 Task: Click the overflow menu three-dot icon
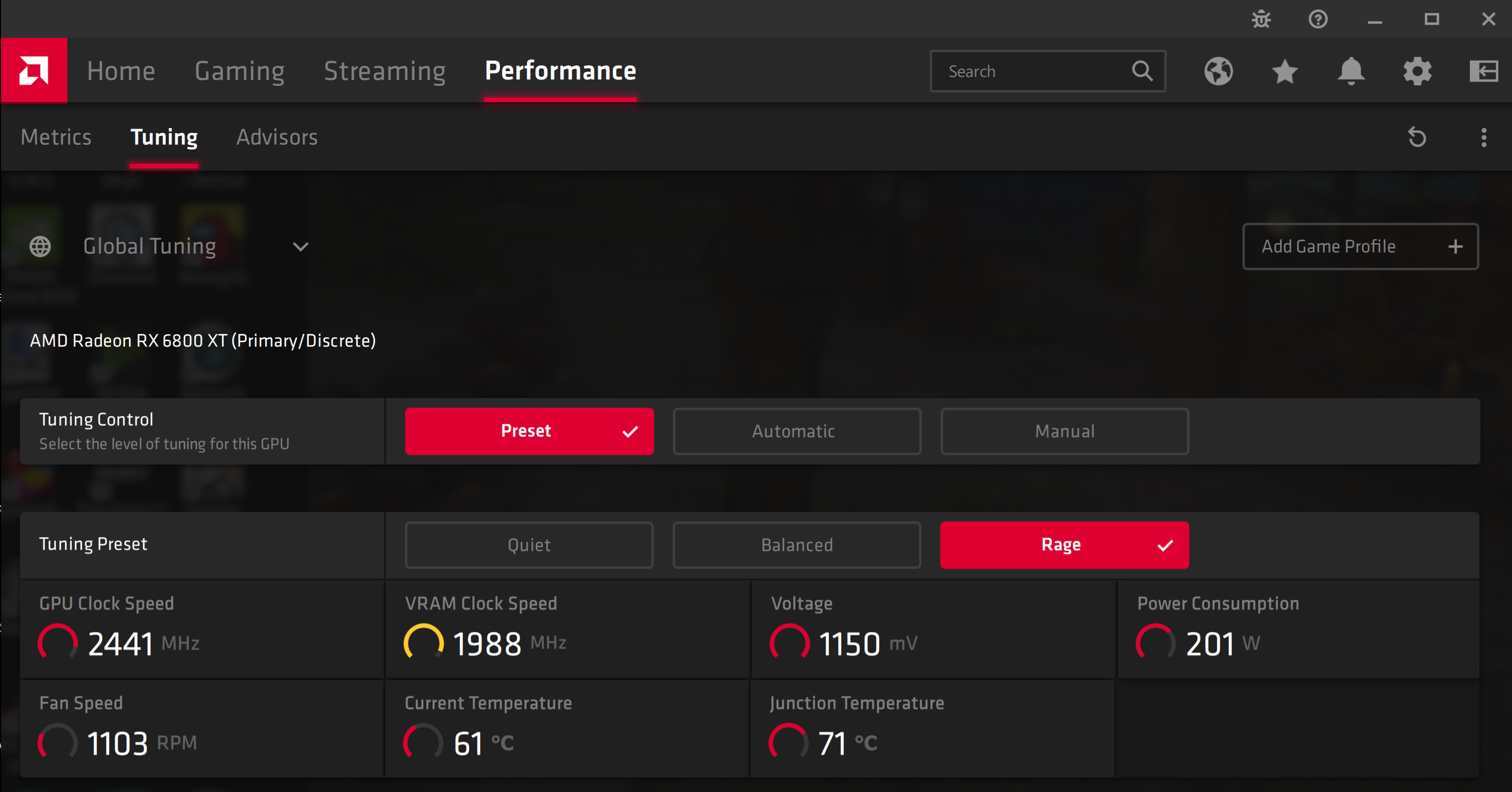(x=1484, y=137)
